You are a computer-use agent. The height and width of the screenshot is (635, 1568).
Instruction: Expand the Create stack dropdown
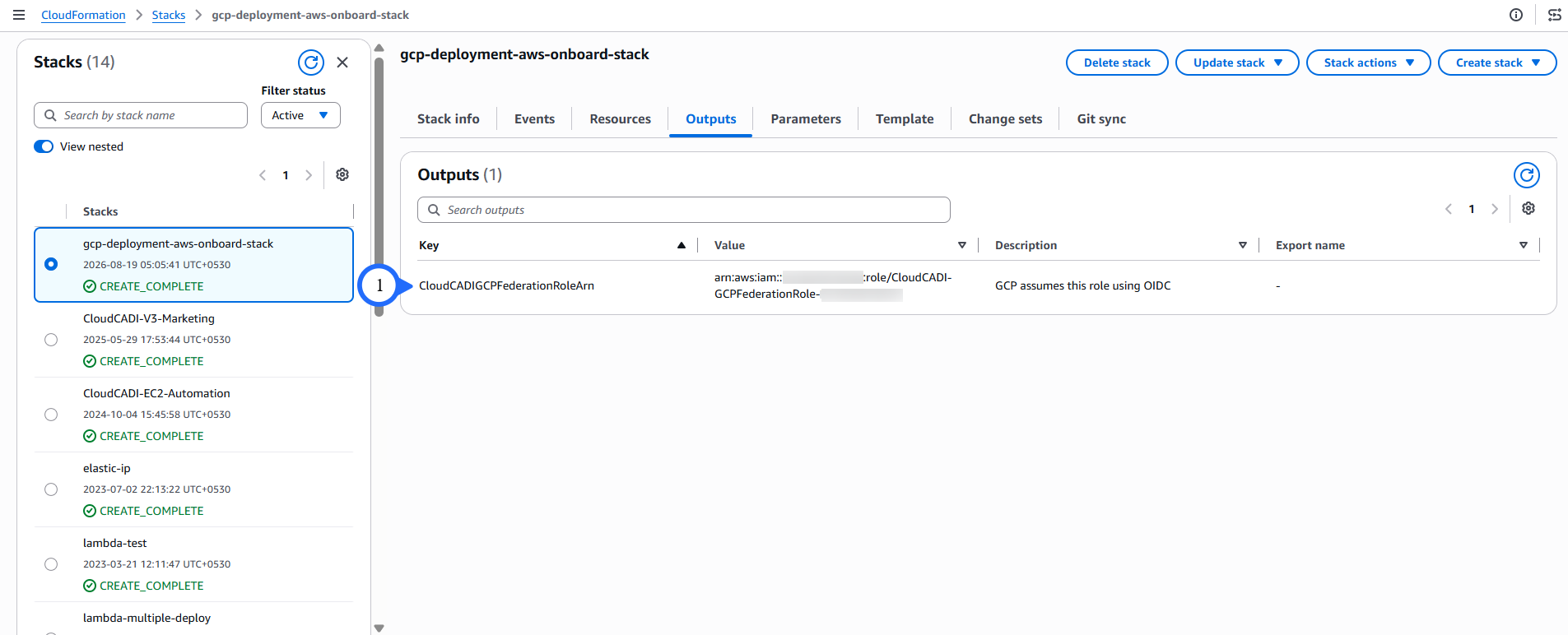[x=1497, y=63]
